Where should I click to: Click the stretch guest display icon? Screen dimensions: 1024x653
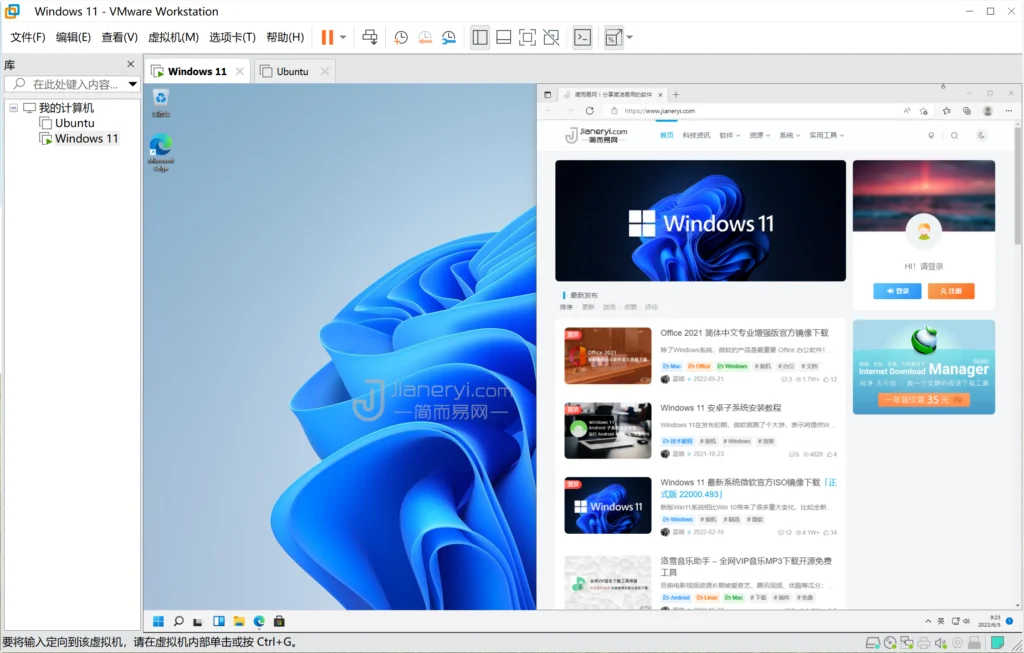(x=613, y=37)
